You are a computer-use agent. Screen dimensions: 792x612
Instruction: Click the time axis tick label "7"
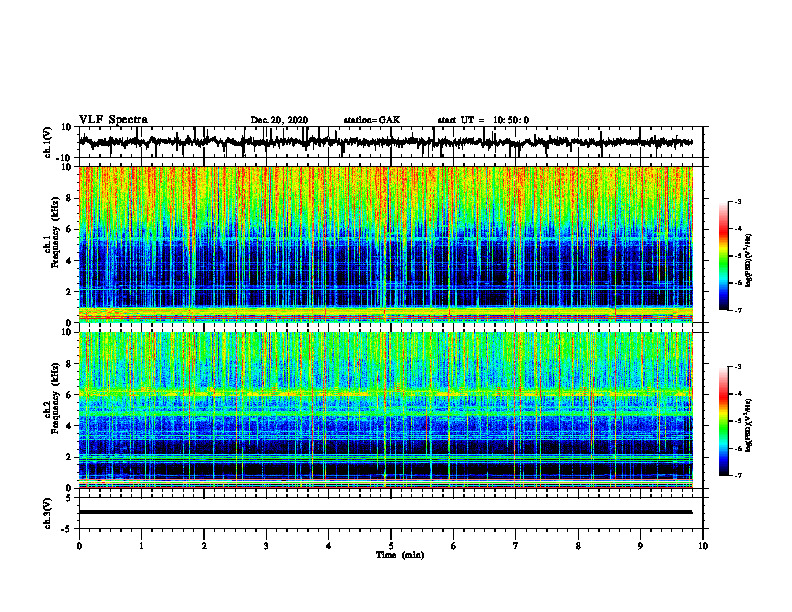[516, 546]
